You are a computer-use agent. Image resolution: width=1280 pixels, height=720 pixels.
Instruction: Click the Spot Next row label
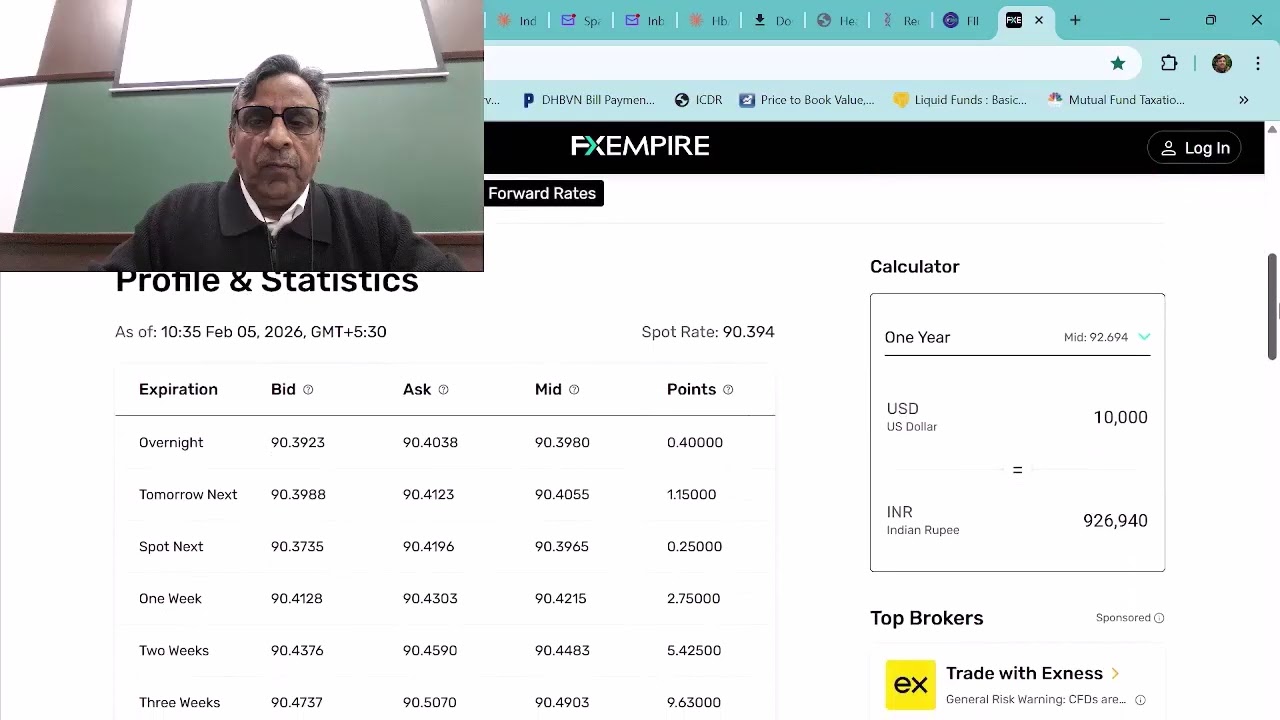pos(171,546)
